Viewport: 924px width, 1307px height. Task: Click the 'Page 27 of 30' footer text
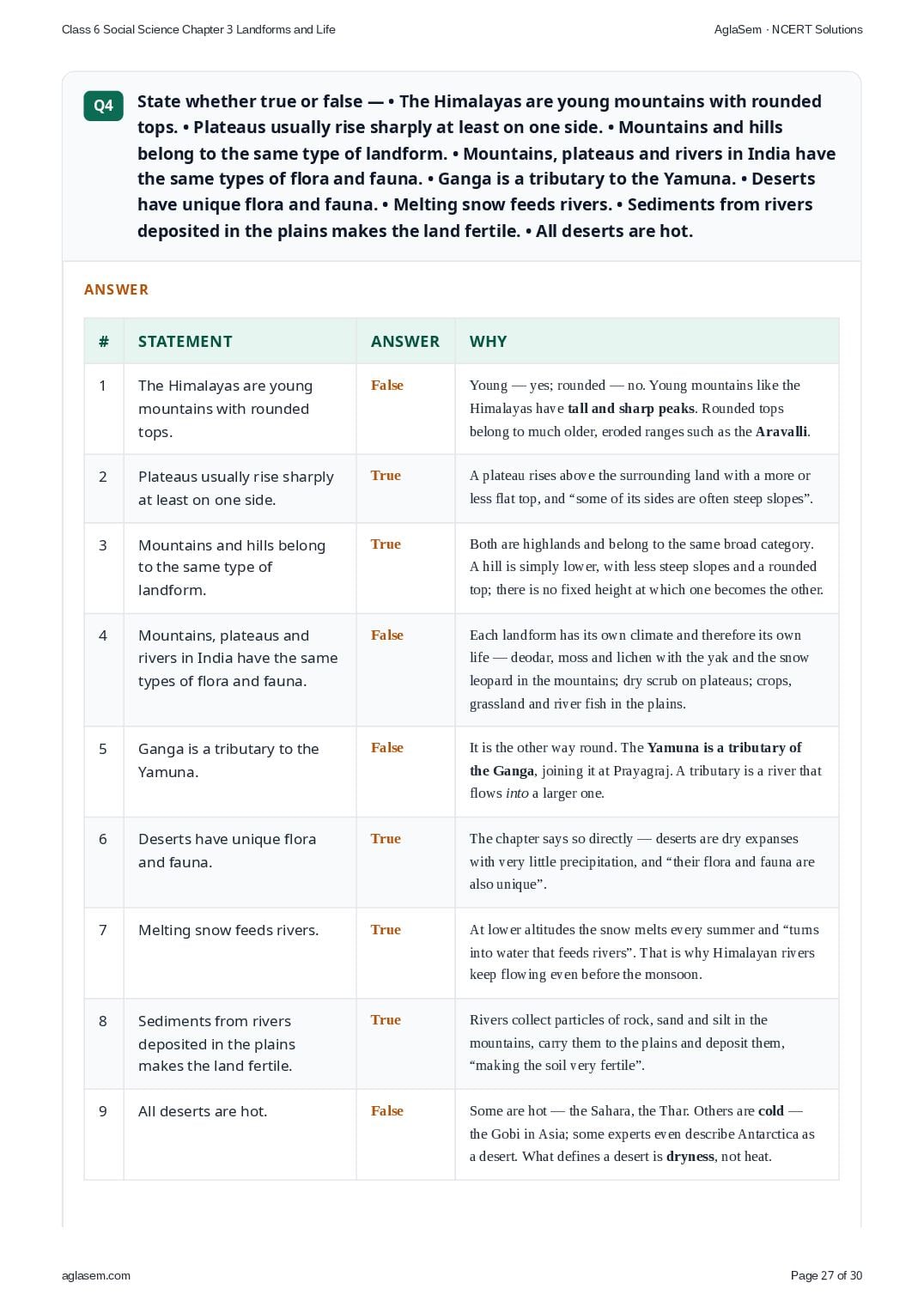pyautogui.click(x=826, y=1275)
